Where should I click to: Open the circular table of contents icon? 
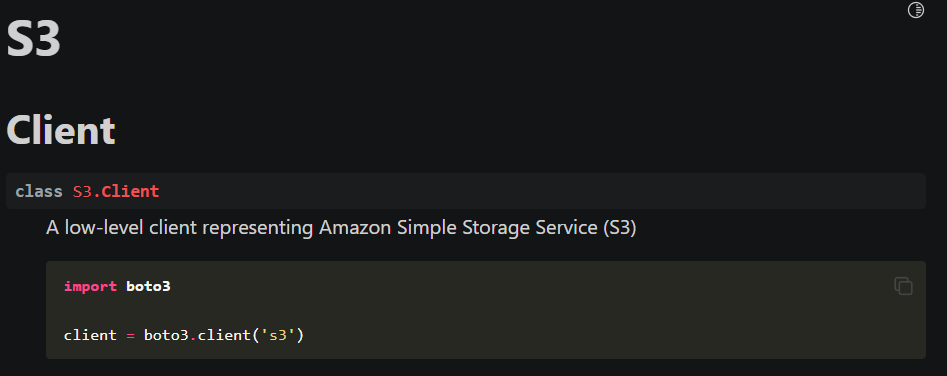(x=916, y=10)
